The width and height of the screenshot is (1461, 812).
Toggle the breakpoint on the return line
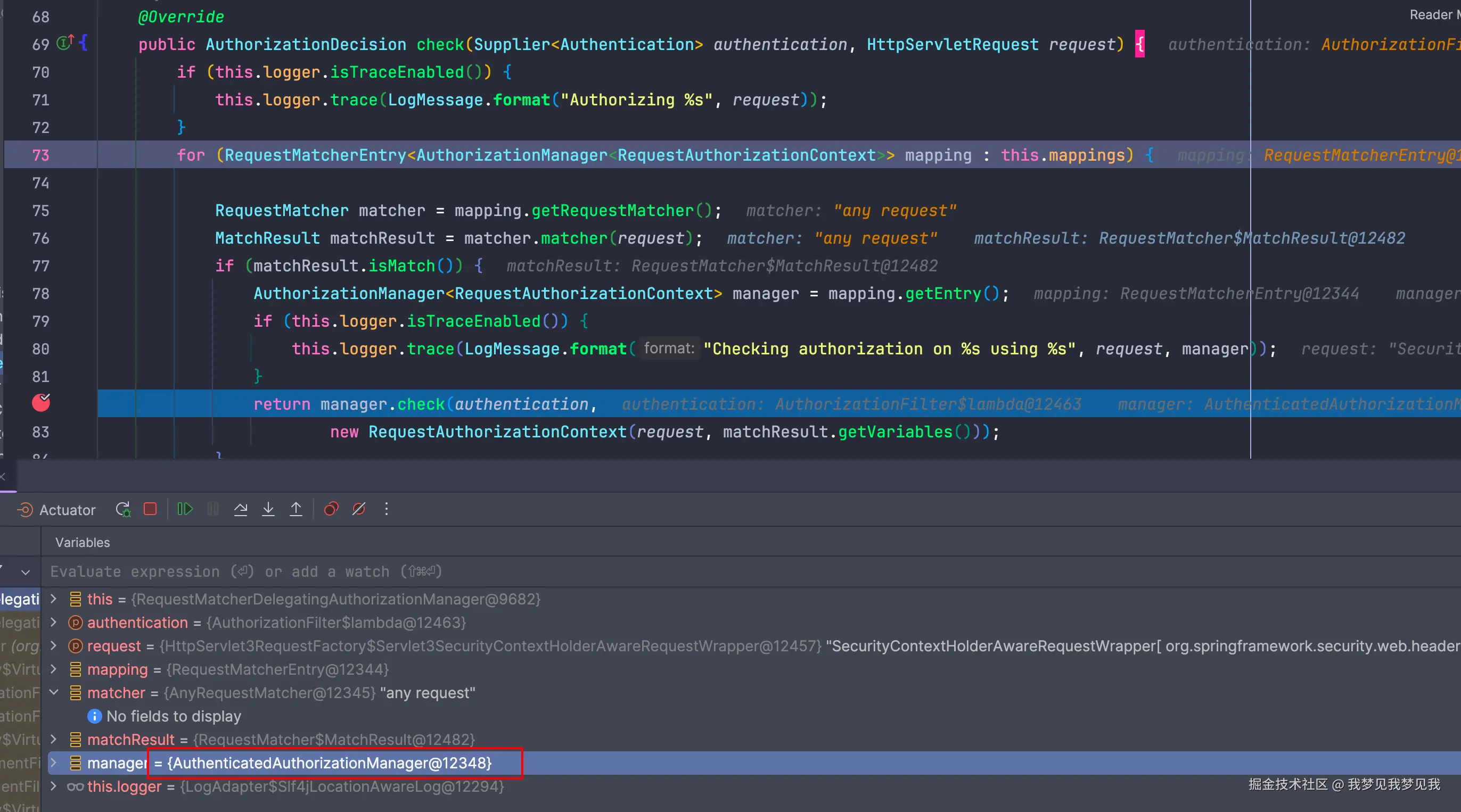[x=41, y=403]
